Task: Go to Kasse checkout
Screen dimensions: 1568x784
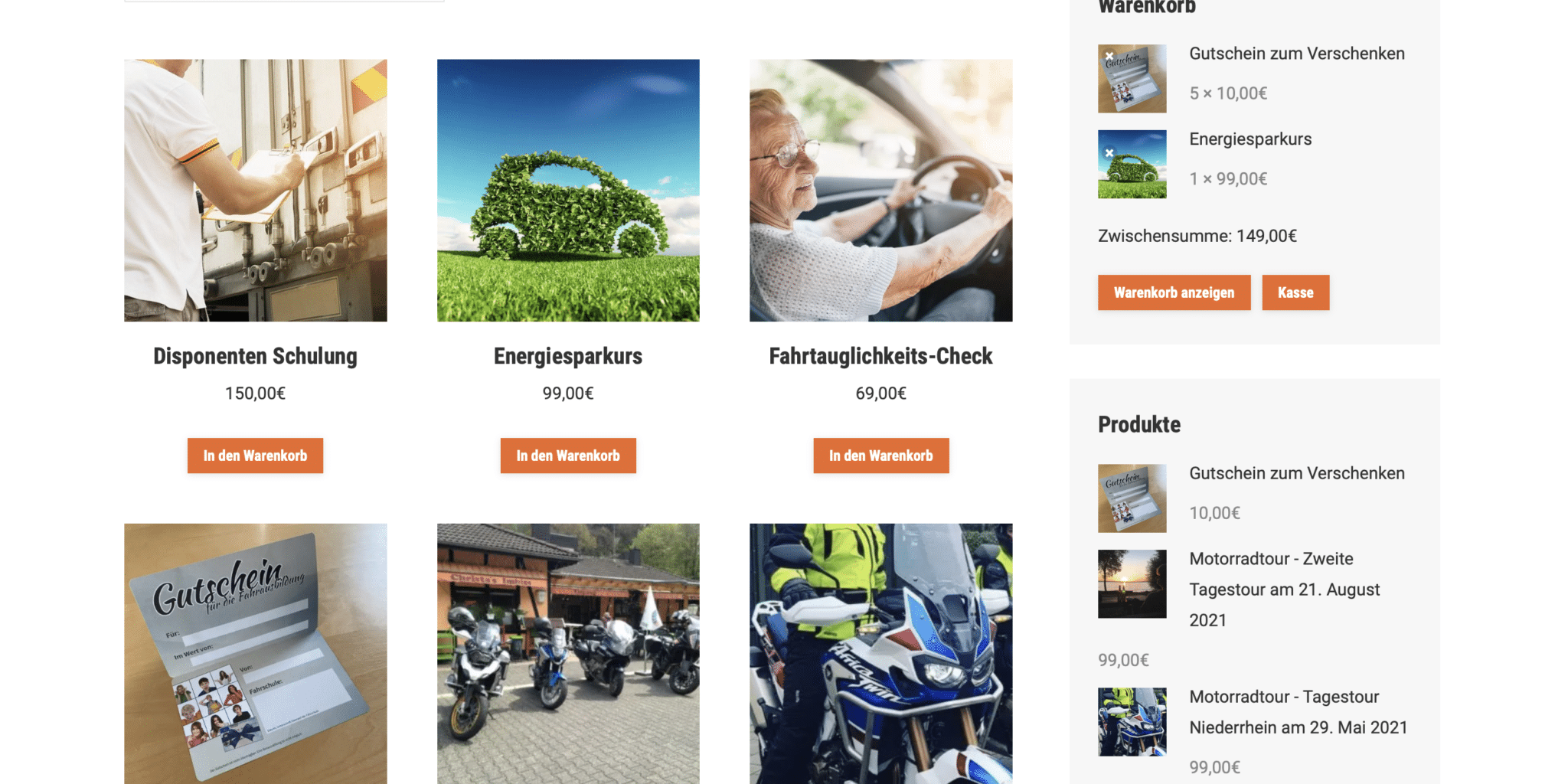Action: coord(1295,292)
